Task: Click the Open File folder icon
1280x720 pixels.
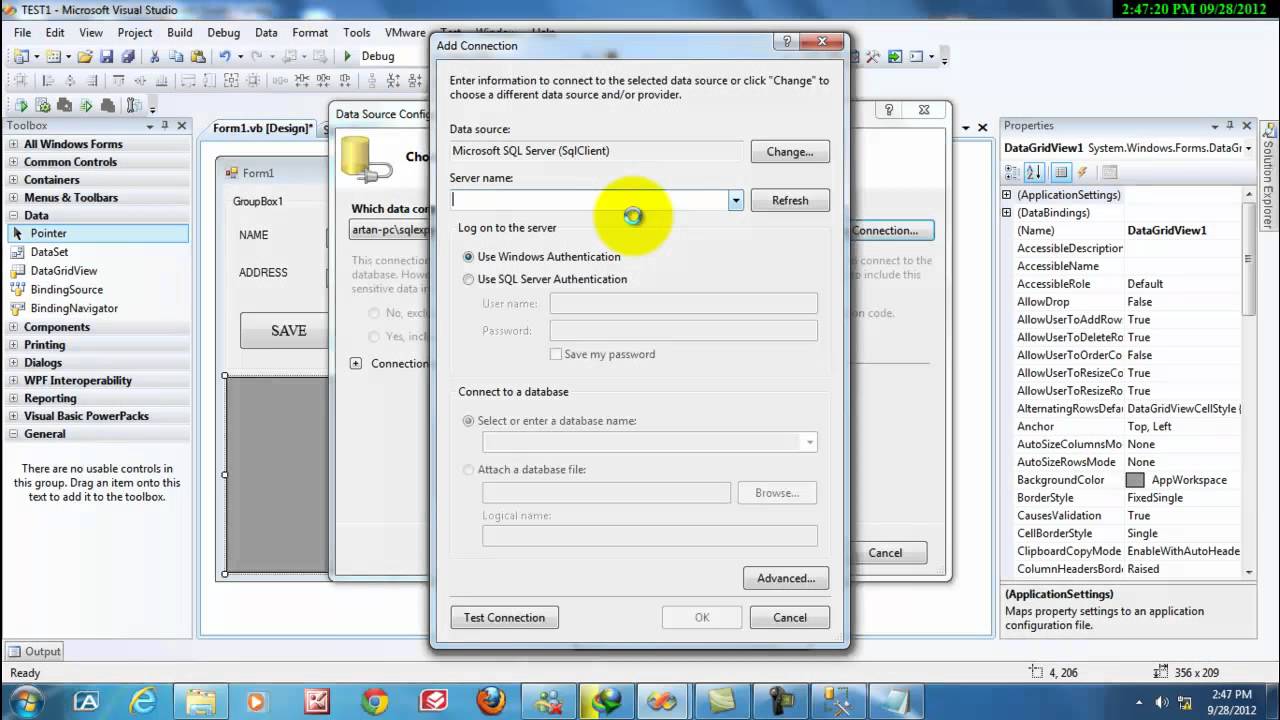Action: coord(86,57)
